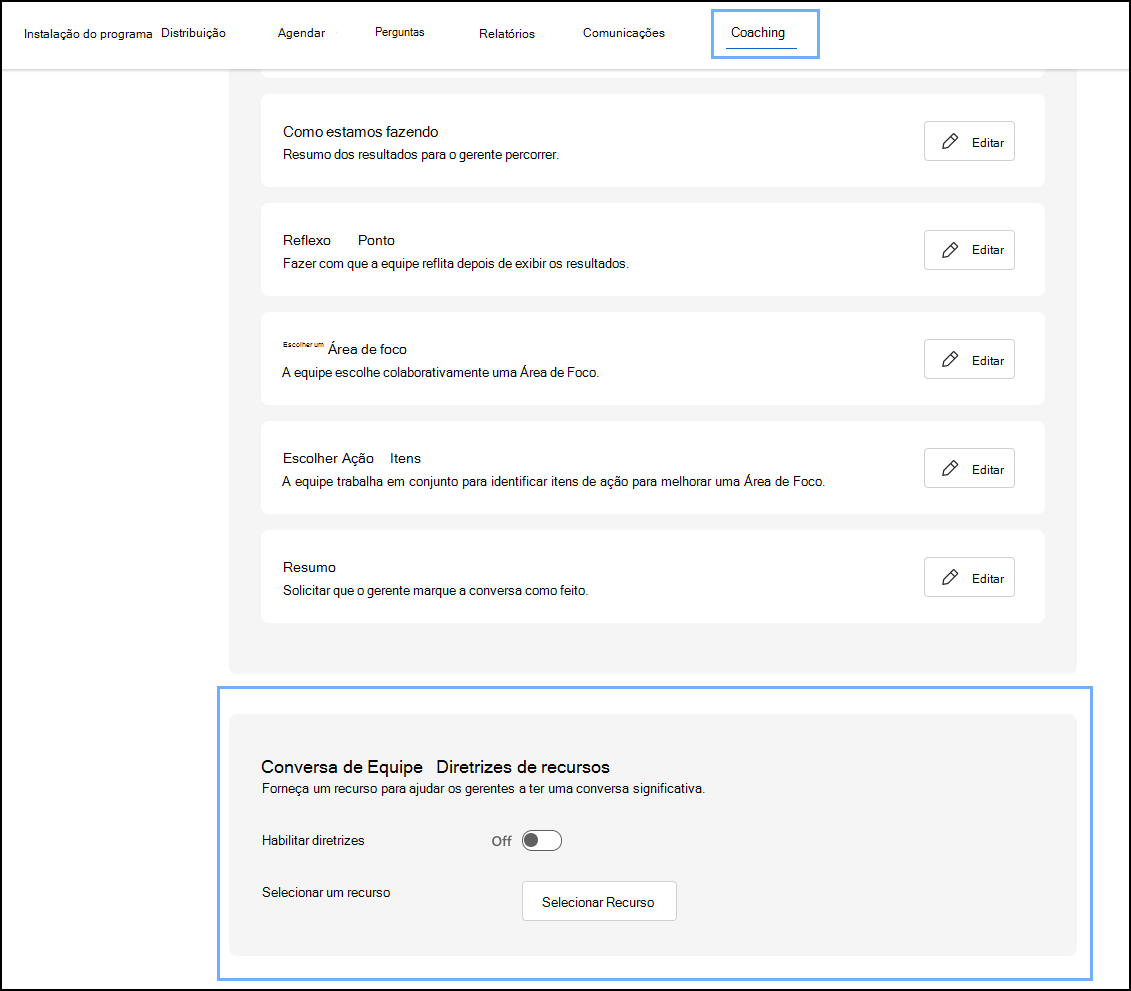Click Editar on the Como estamos fazendo card
Image resolution: width=1131 pixels, height=991 pixels.
pyautogui.click(x=968, y=140)
